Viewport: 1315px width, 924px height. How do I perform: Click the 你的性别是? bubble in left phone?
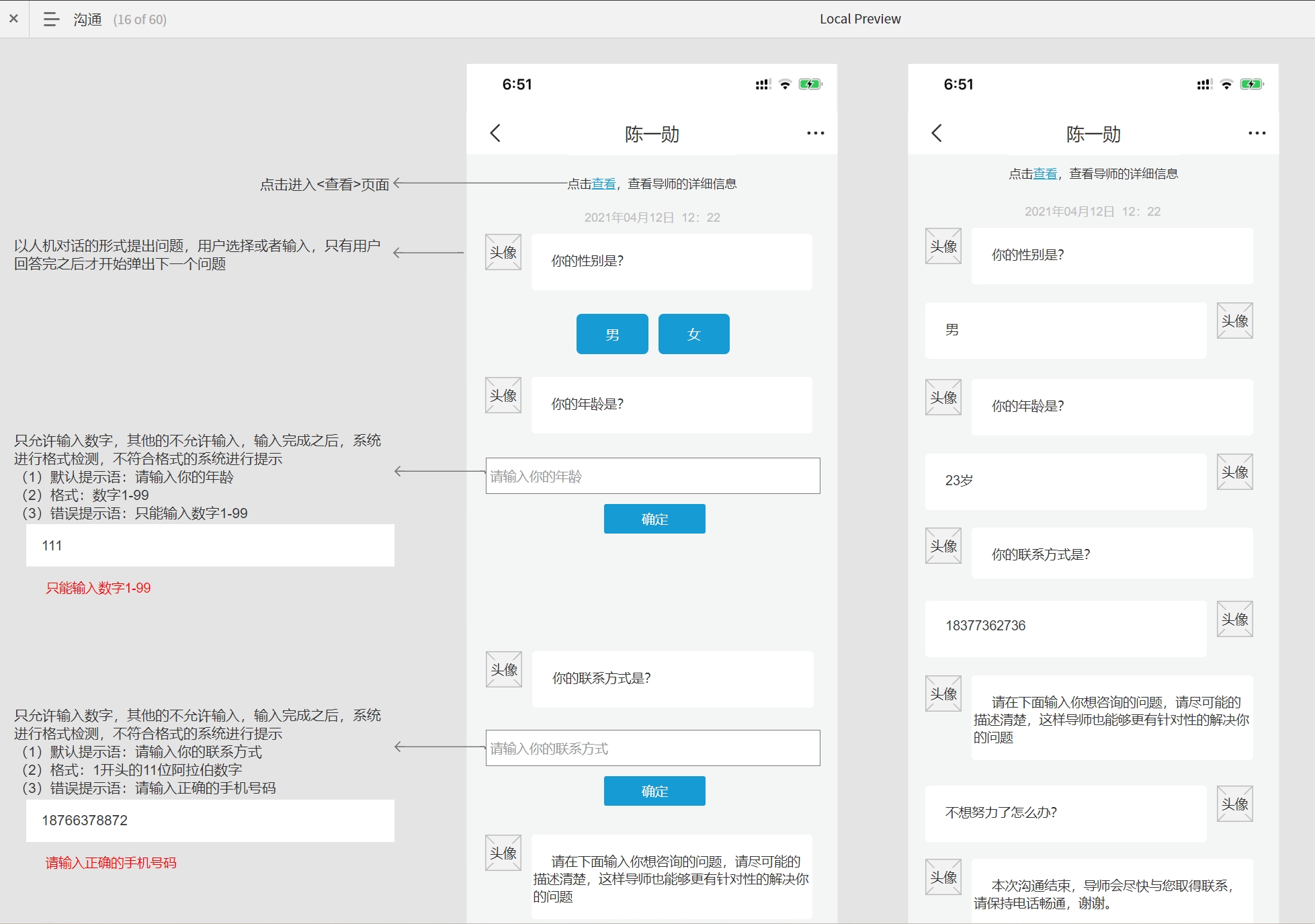click(672, 262)
